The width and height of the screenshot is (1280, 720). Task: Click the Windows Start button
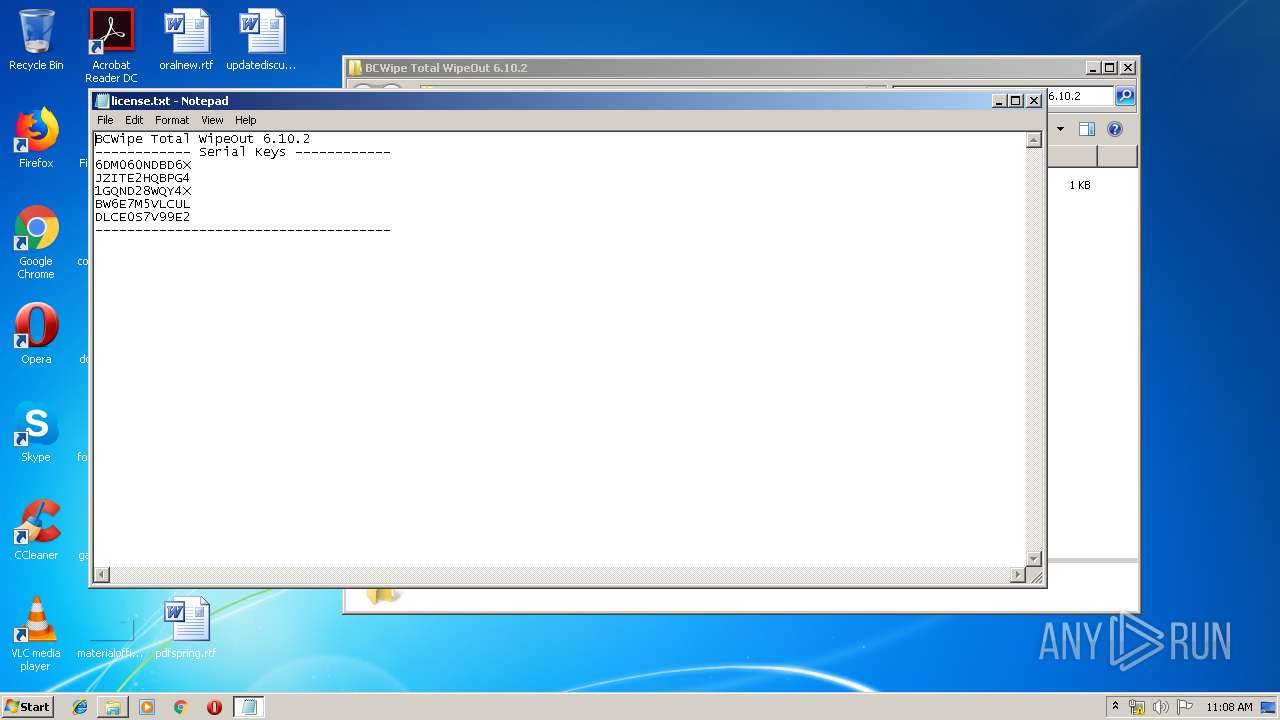[27, 706]
